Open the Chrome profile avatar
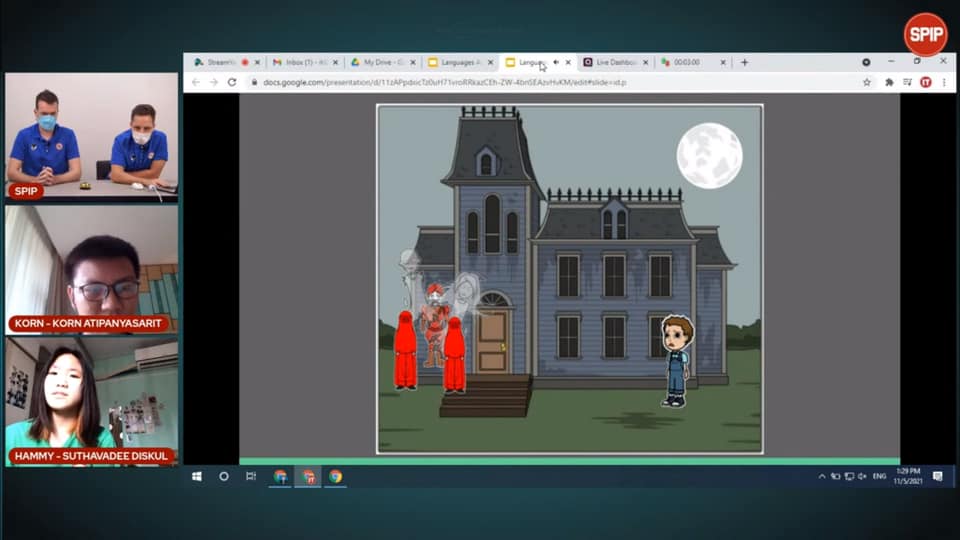This screenshot has width=960, height=540. pyautogui.click(x=926, y=82)
